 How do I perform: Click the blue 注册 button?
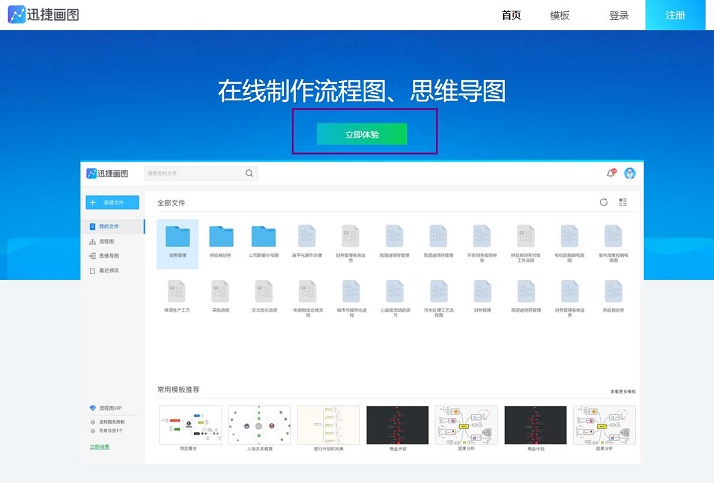675,15
